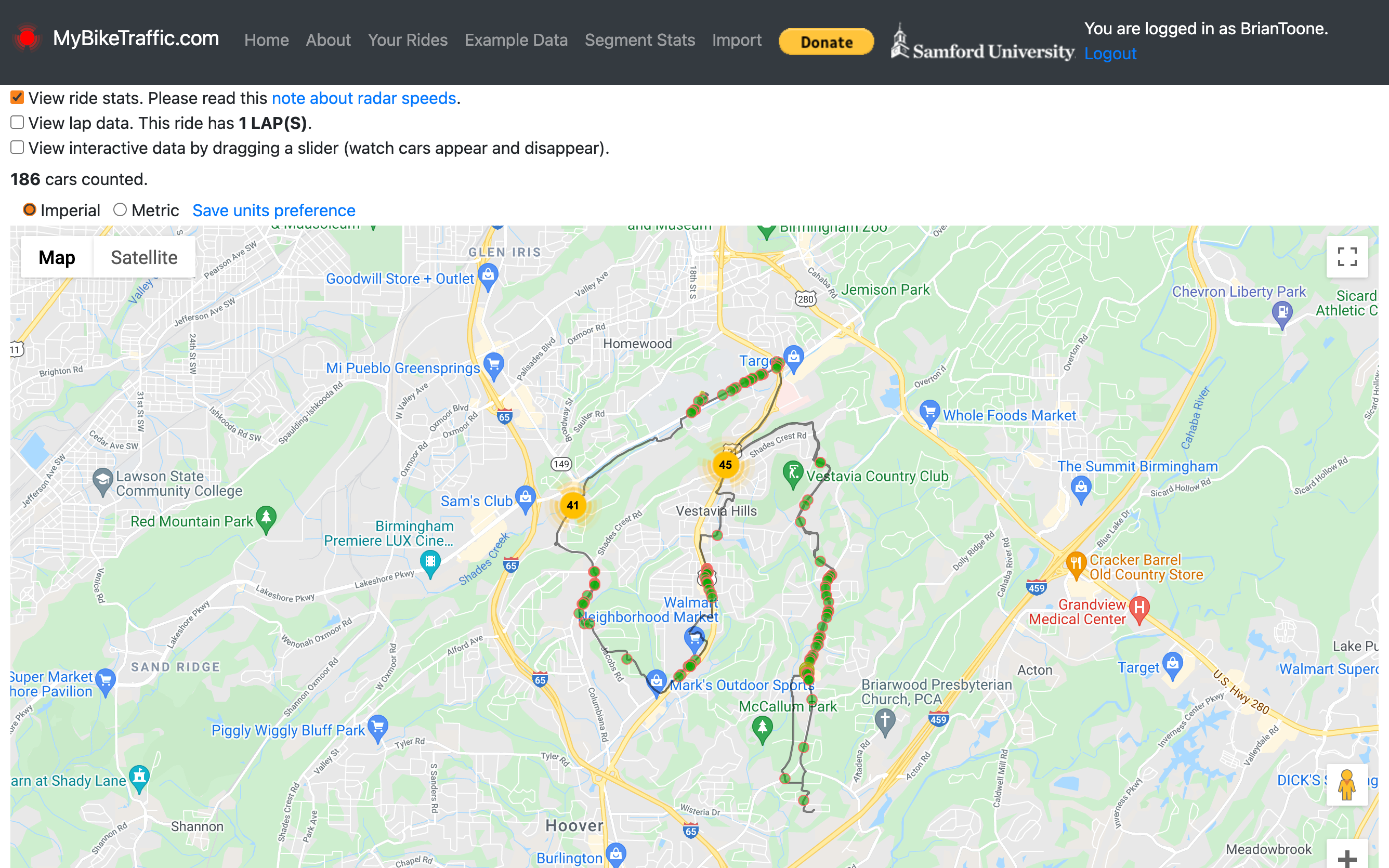1389x868 pixels.
Task: Click Burlington store pin near Hoover
Action: click(616, 856)
